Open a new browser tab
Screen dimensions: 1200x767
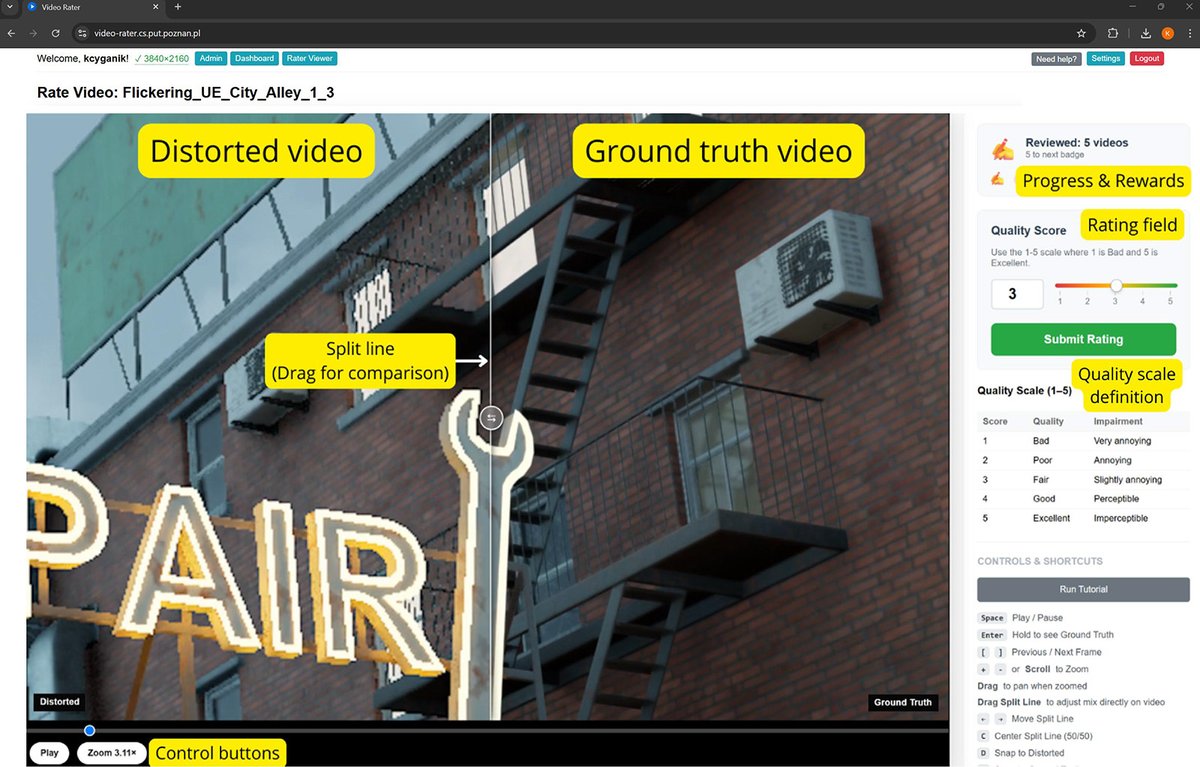point(178,7)
